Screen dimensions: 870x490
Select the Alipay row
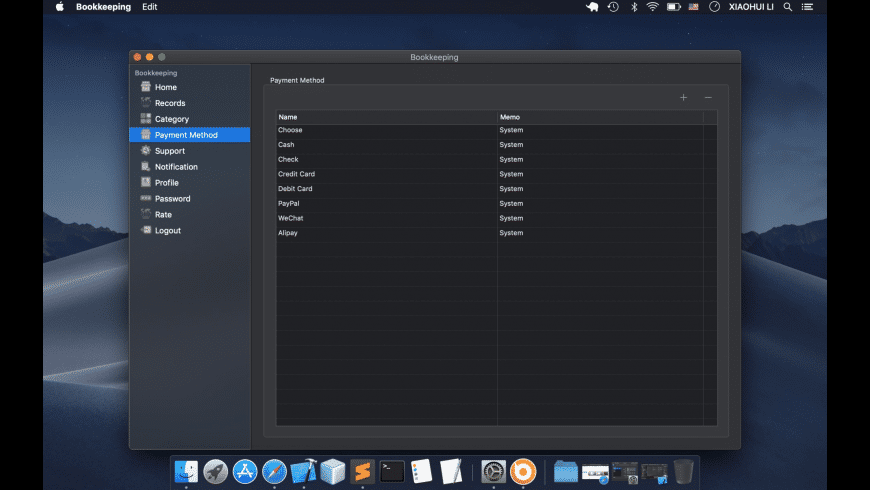[497, 233]
